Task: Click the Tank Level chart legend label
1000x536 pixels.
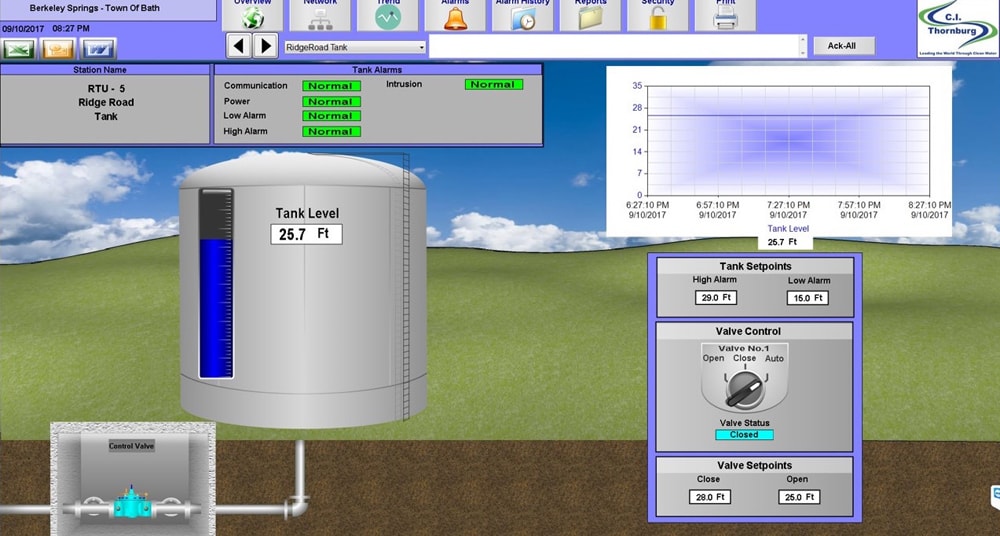Action: click(788, 228)
